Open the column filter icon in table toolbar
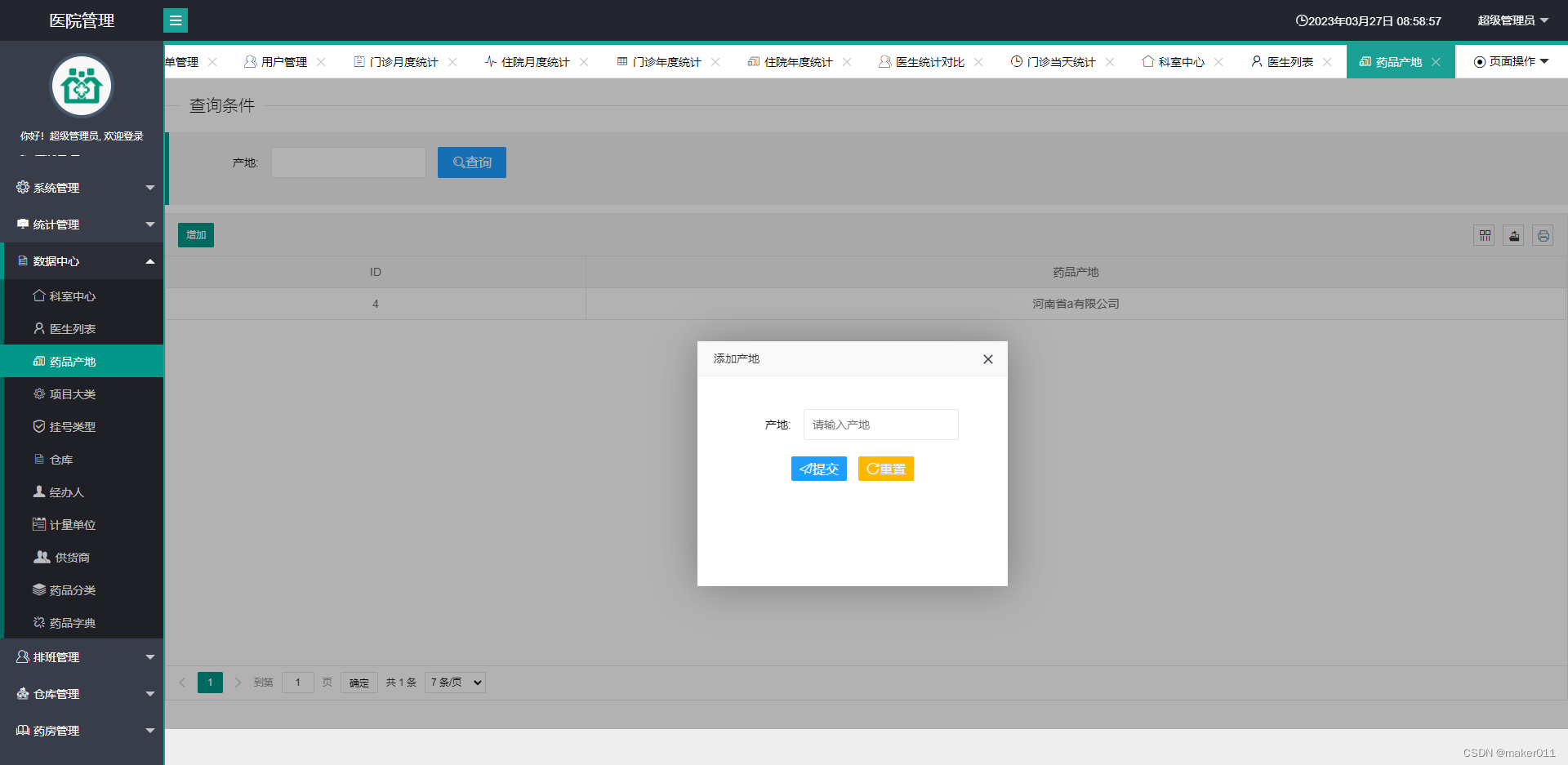Image resolution: width=1568 pixels, height=765 pixels. pos(1485,236)
